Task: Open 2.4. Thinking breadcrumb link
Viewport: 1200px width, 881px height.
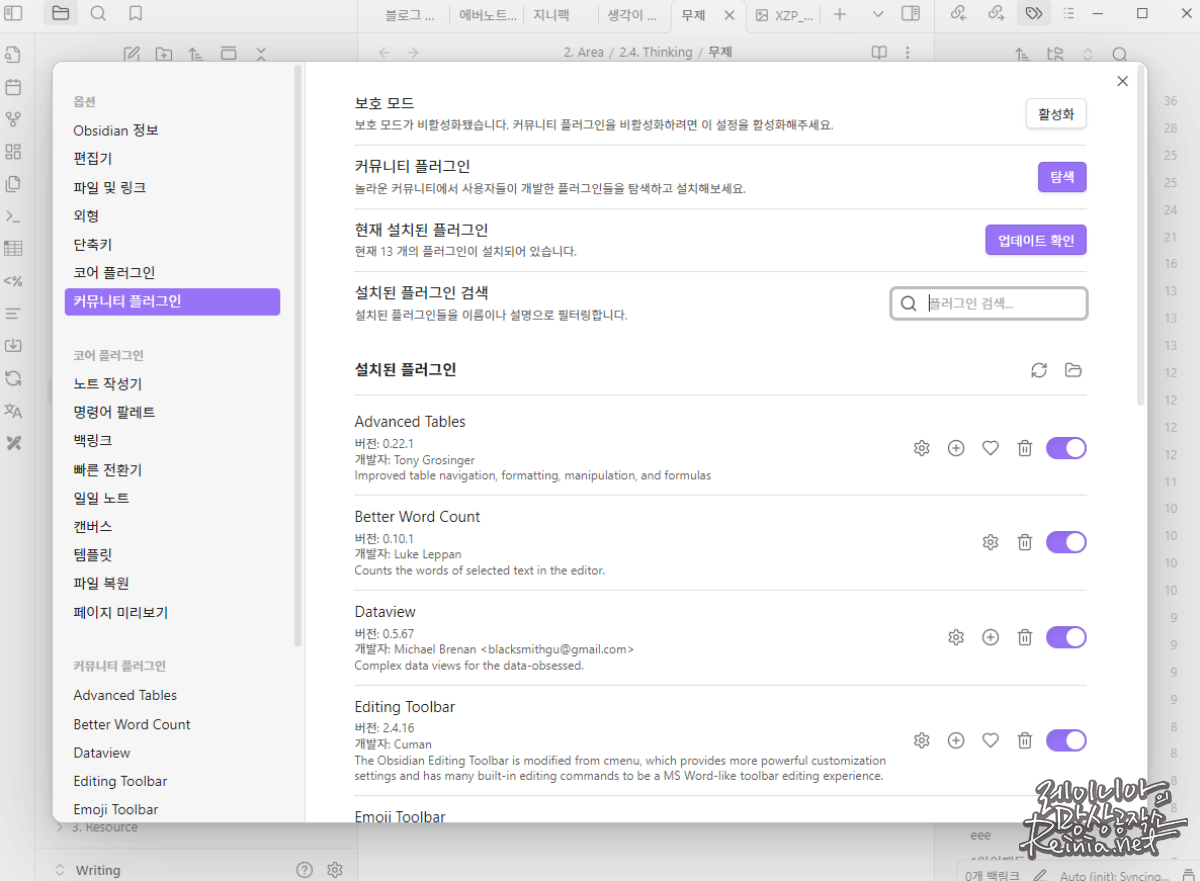Action: click(x=654, y=52)
